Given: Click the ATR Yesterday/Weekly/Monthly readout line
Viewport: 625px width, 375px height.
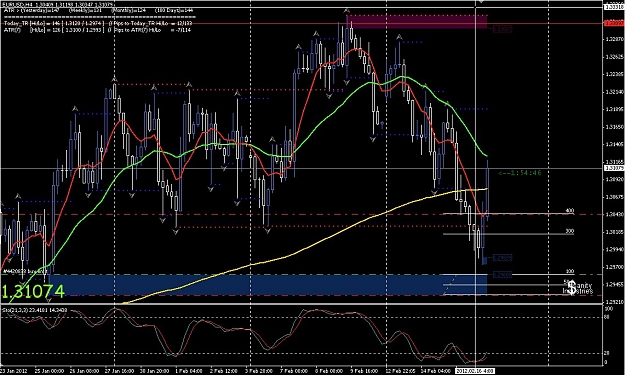Looking at the screenshot, I should (99, 11).
